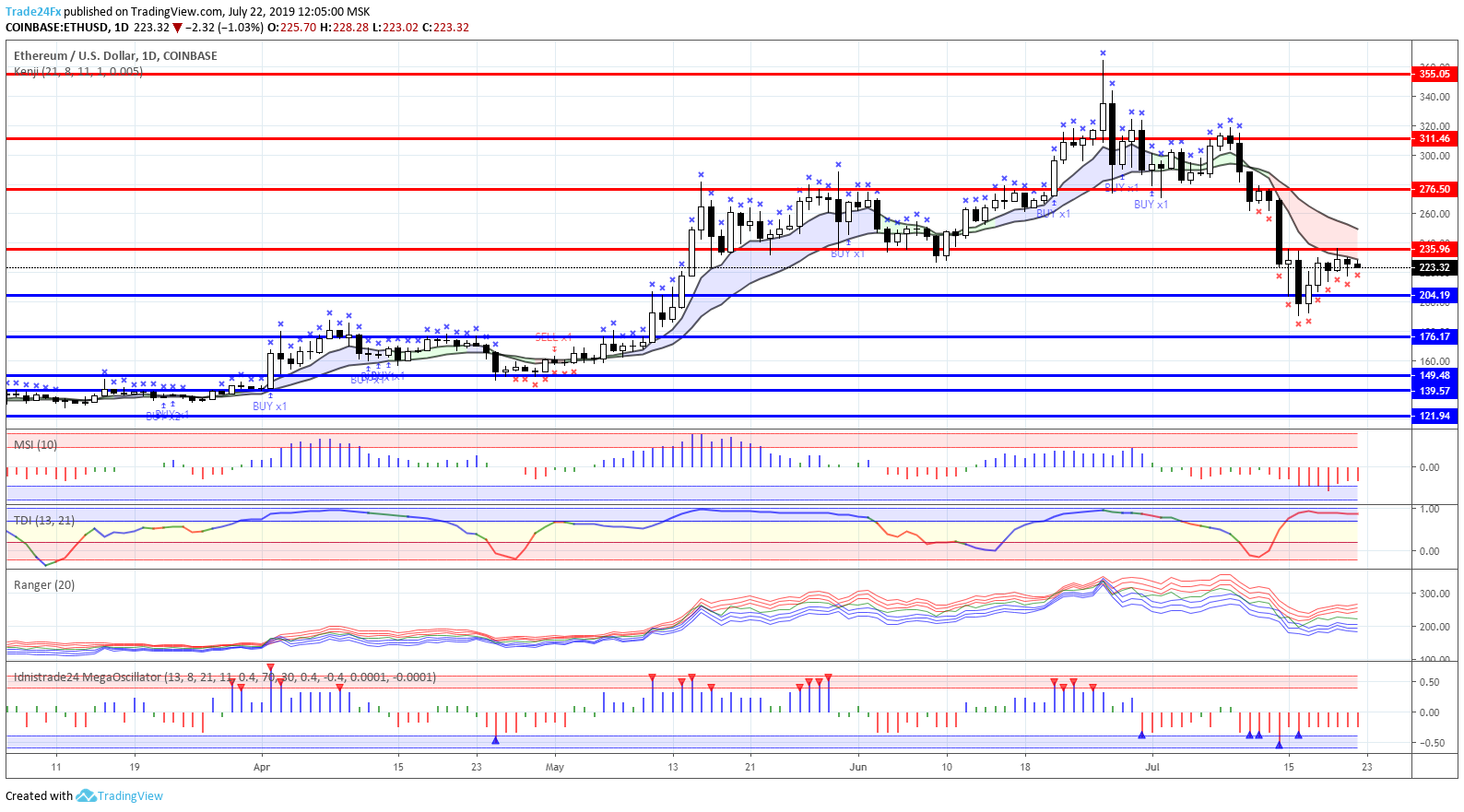Viewport: 1464px width, 812px height.
Task: Select the Ranger (20) indicator label
Action: click(x=44, y=585)
